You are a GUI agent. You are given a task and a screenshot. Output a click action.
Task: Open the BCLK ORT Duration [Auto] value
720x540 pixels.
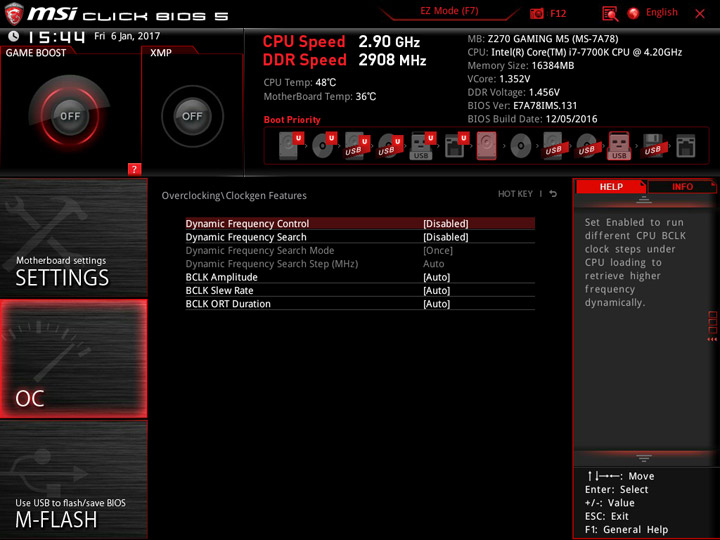point(436,304)
